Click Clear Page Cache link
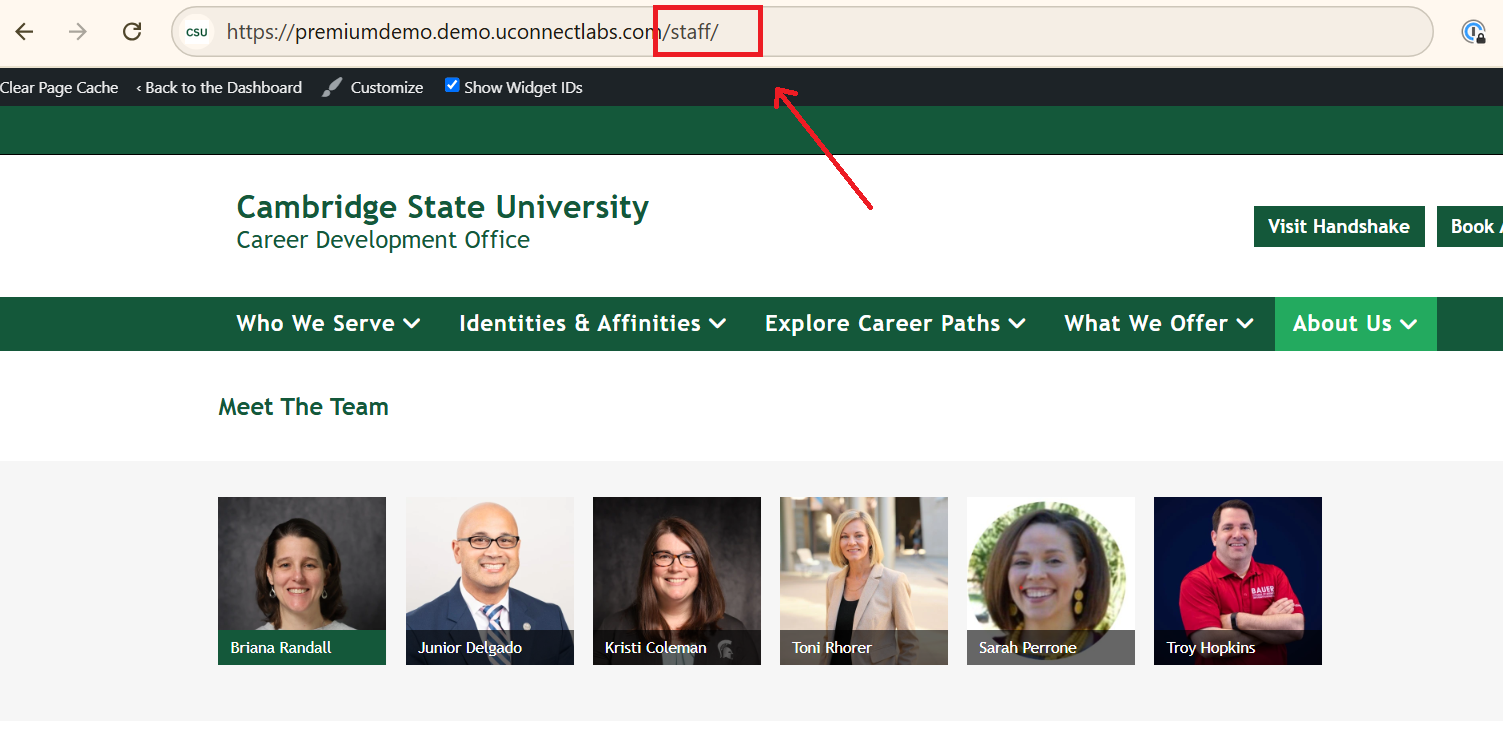Screen dimensions: 1503x739 59,88
